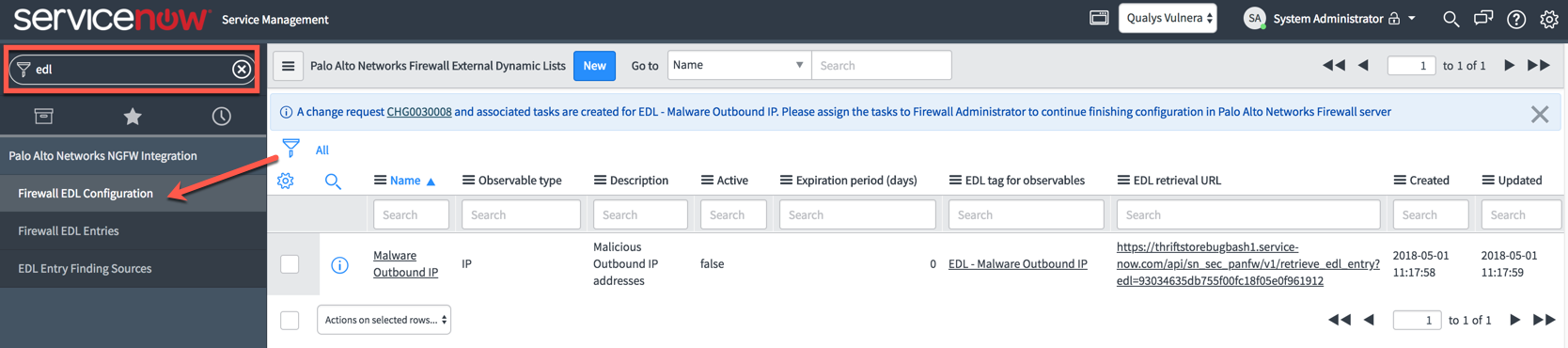The width and height of the screenshot is (1568, 348).
Task: Click the list filter funnel icon
Action: tap(291, 148)
